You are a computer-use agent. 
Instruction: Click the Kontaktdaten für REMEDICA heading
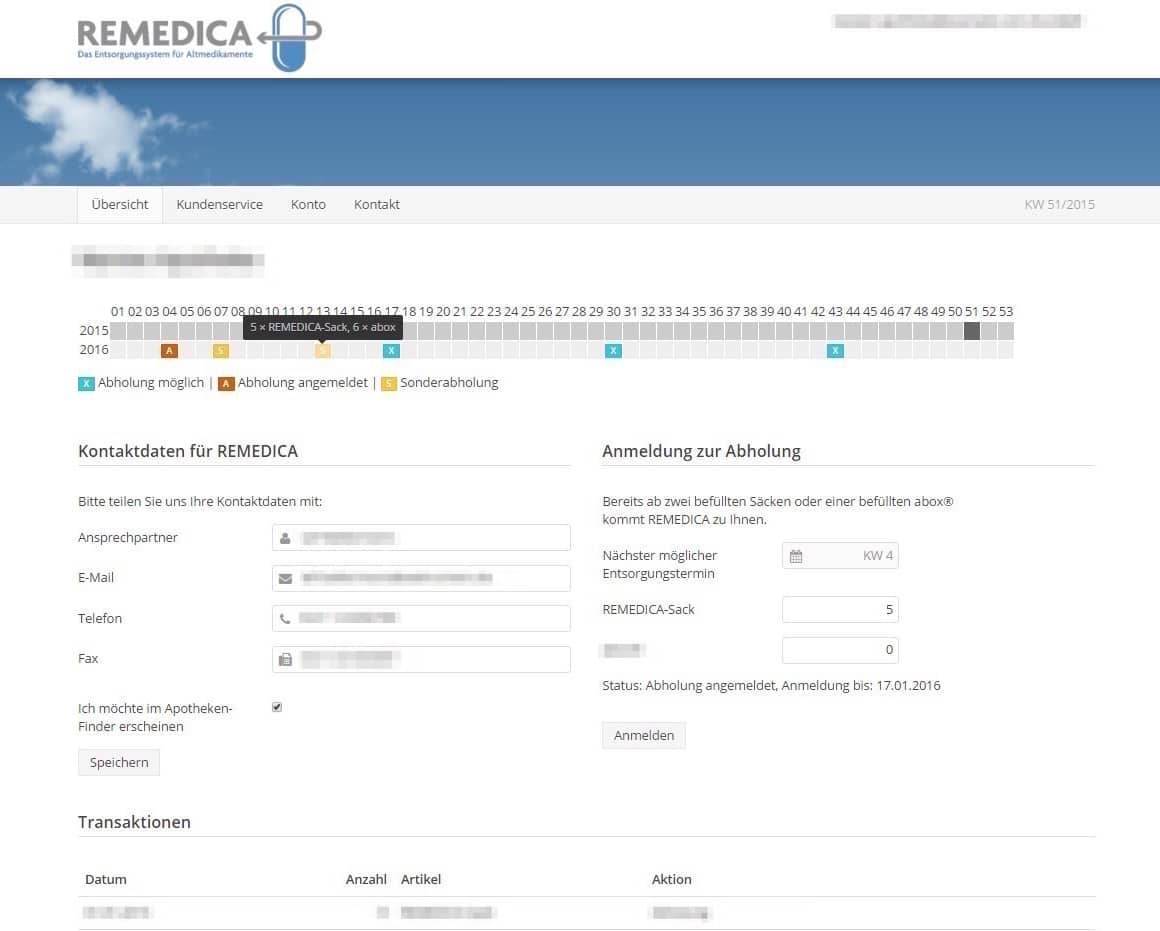(x=188, y=451)
